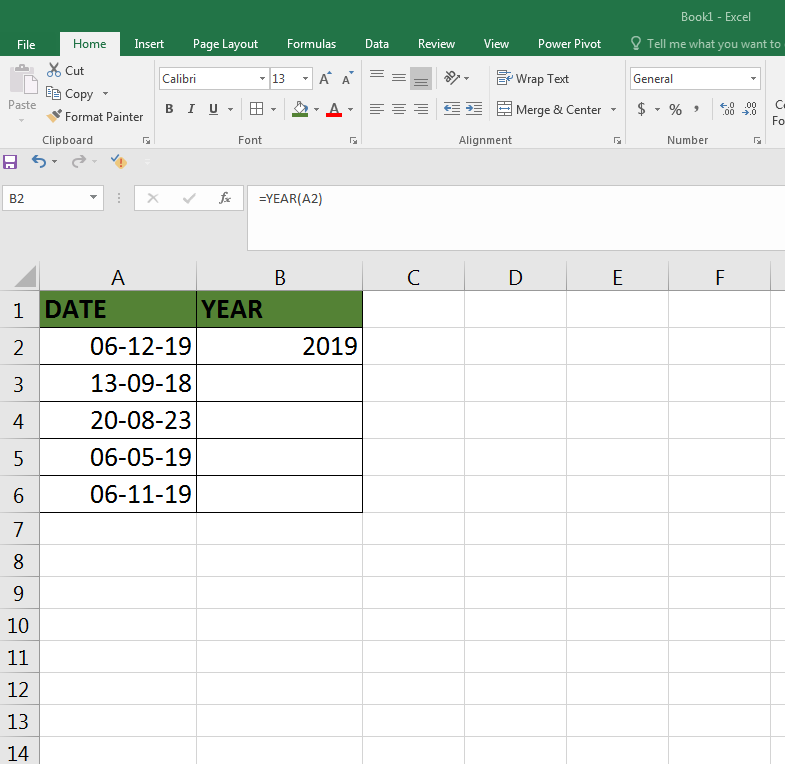Image resolution: width=785 pixels, height=764 pixels.
Task: Open the Alignment group dialog launcher
Action: pos(617,141)
